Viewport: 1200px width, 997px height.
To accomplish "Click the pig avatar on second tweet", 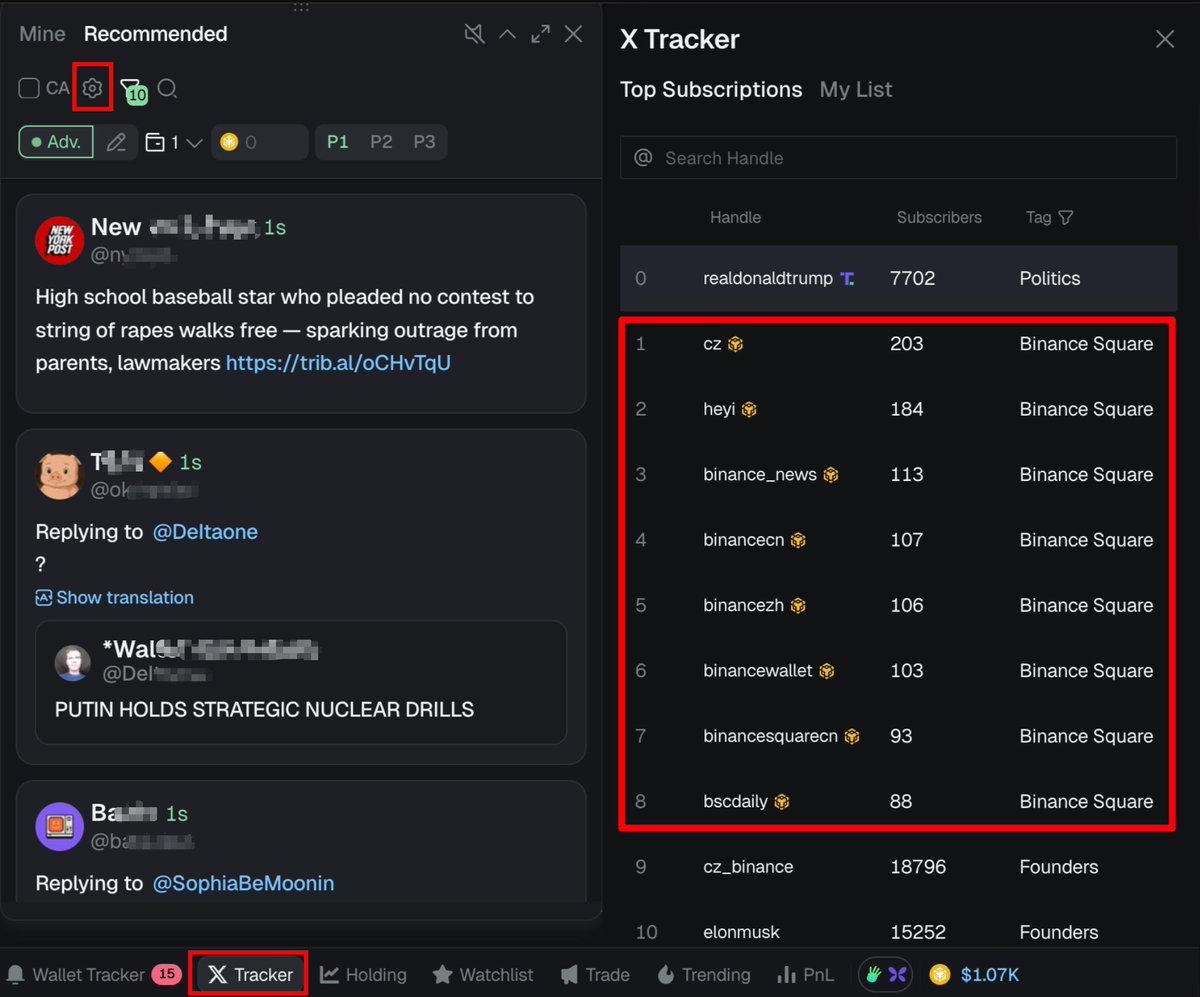I will pos(59,475).
